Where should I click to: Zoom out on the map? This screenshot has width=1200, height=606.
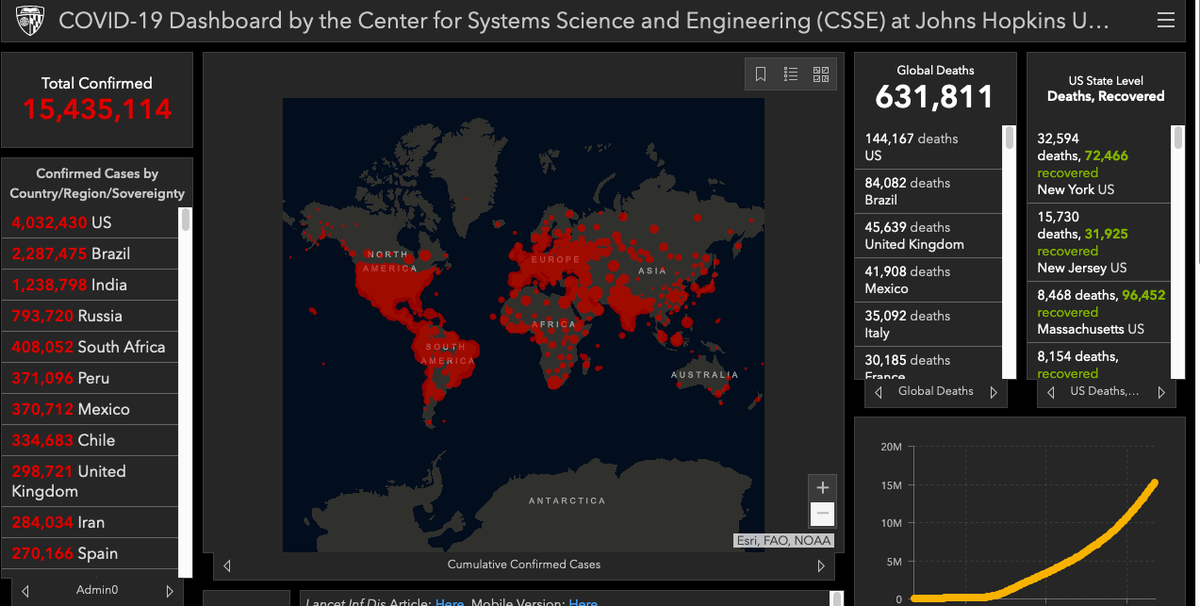[822, 514]
